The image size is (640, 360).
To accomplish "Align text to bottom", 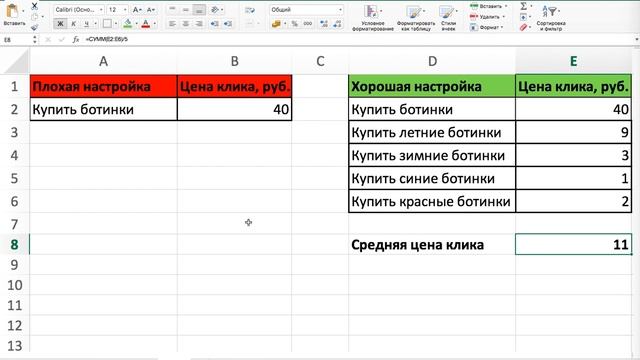I will pyautogui.click(x=199, y=10).
